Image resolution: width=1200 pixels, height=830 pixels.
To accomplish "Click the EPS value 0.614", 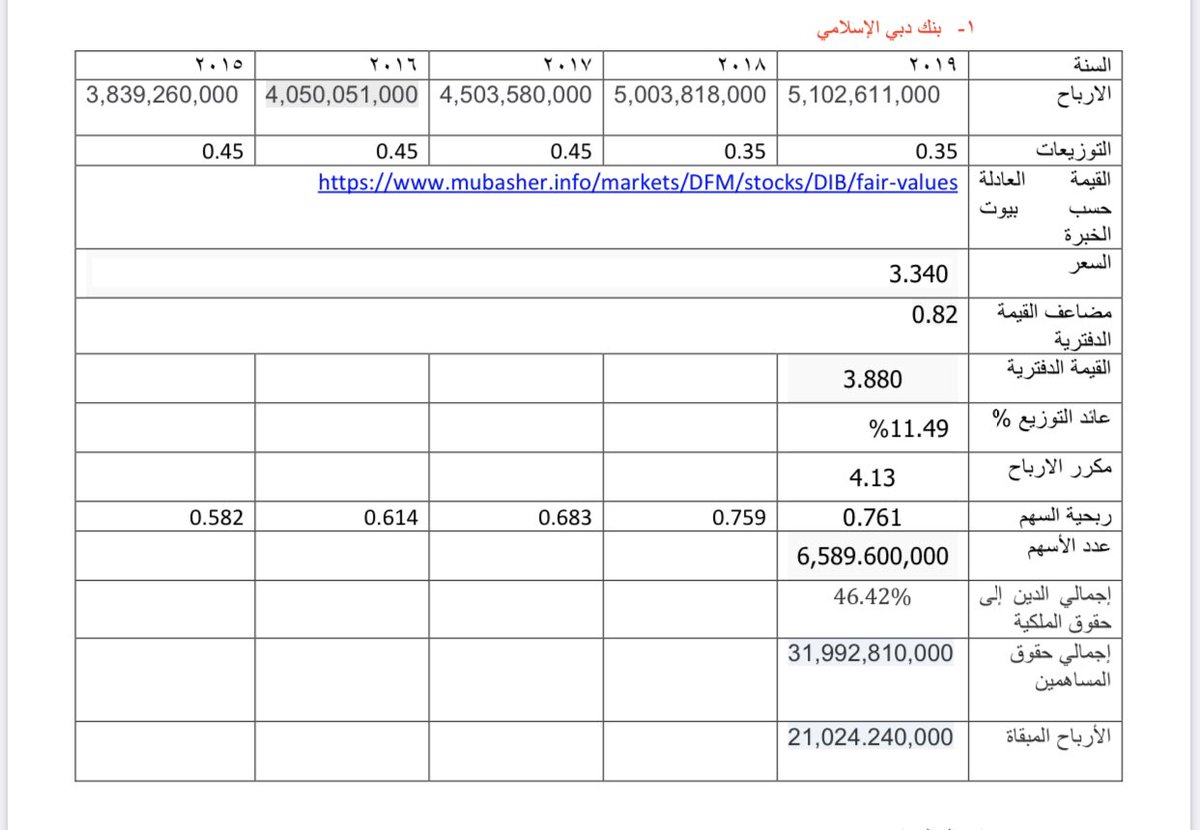I will pyautogui.click(x=391, y=517).
